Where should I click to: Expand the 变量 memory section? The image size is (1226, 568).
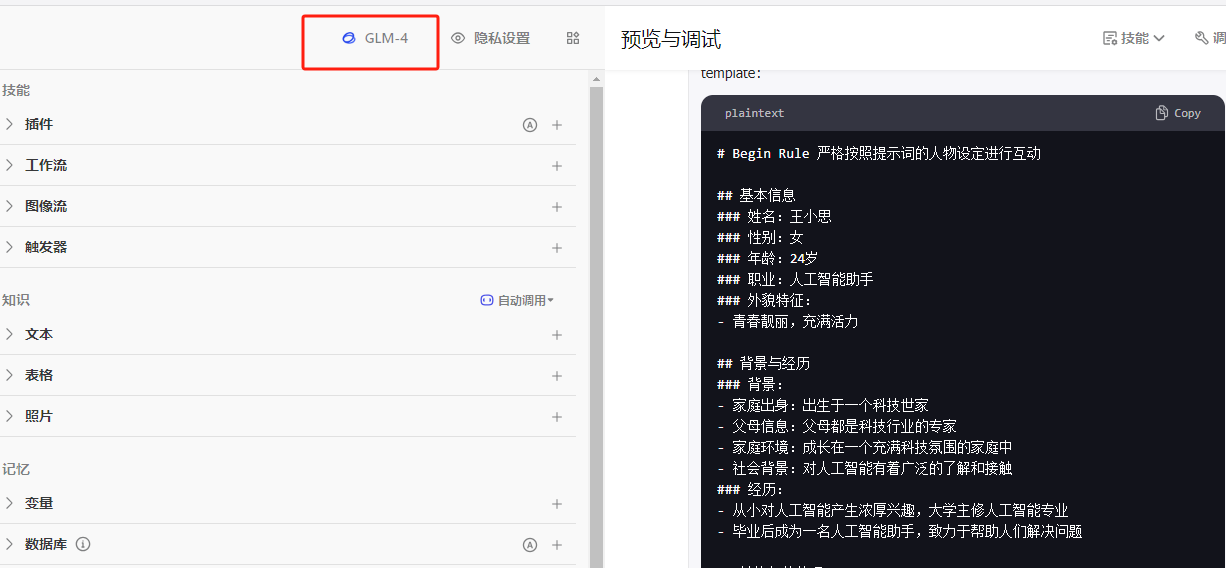pos(9,503)
